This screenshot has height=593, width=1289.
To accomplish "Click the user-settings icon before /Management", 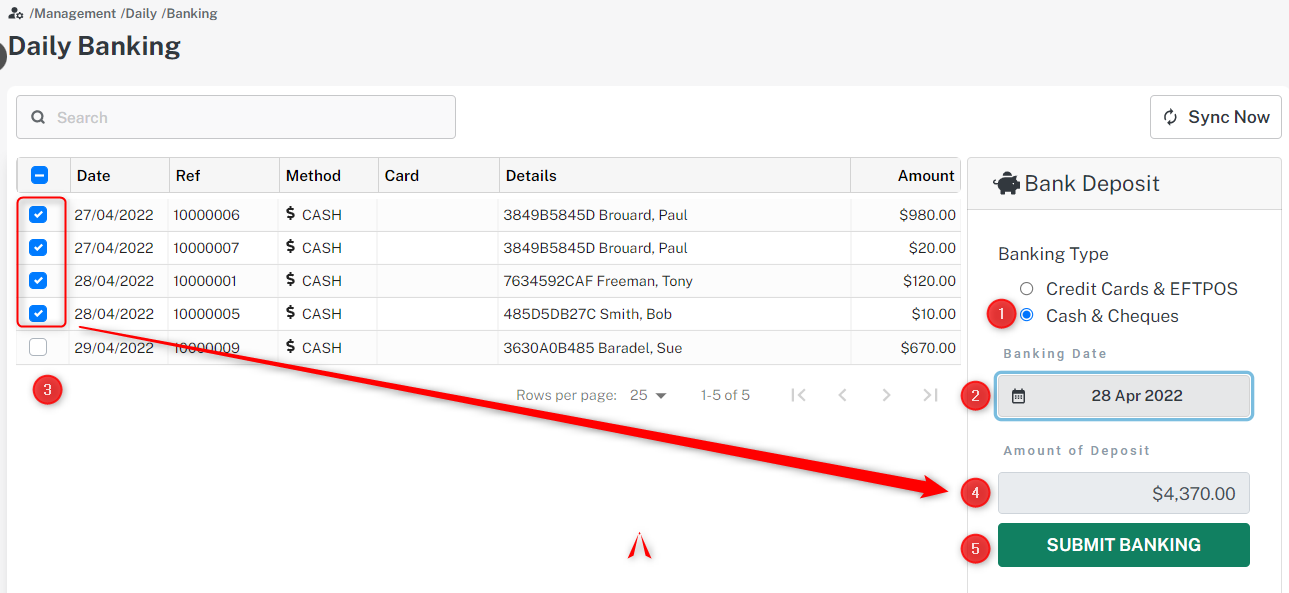I will (16, 14).
